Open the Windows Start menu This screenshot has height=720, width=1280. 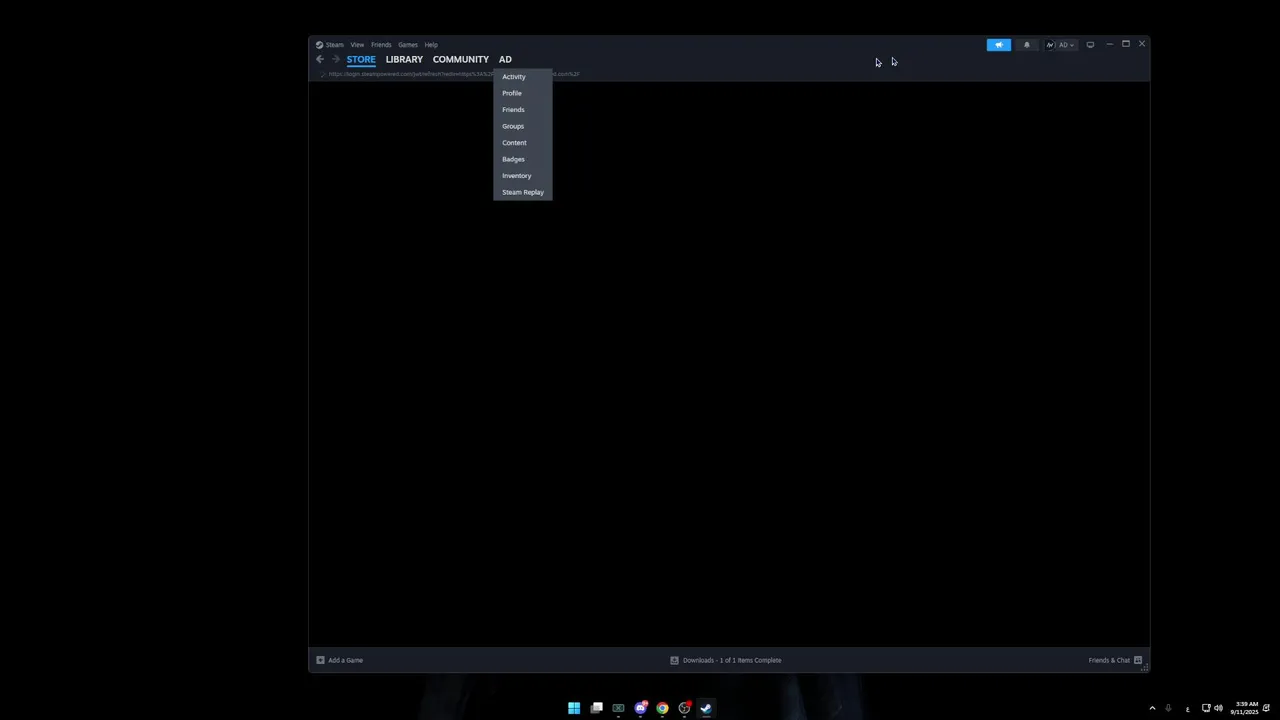574,708
